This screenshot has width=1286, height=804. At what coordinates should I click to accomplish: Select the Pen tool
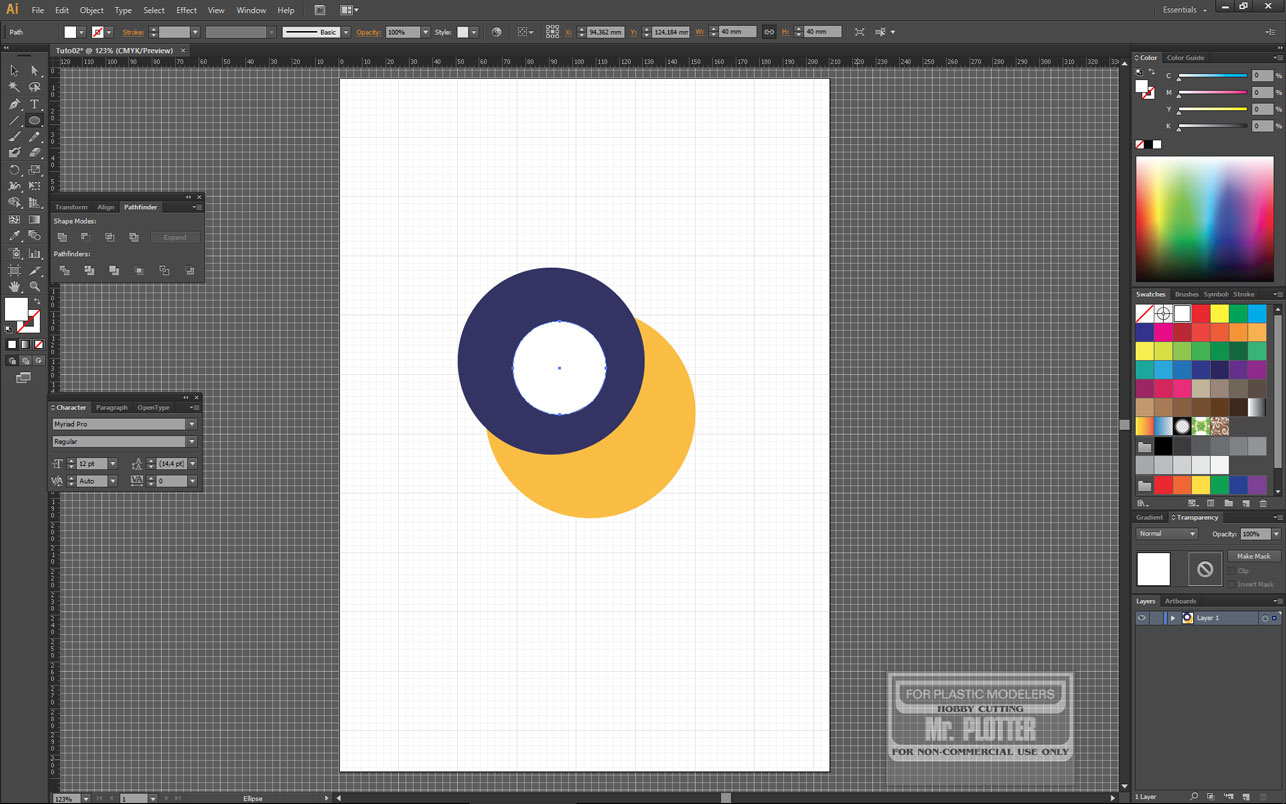(14, 104)
